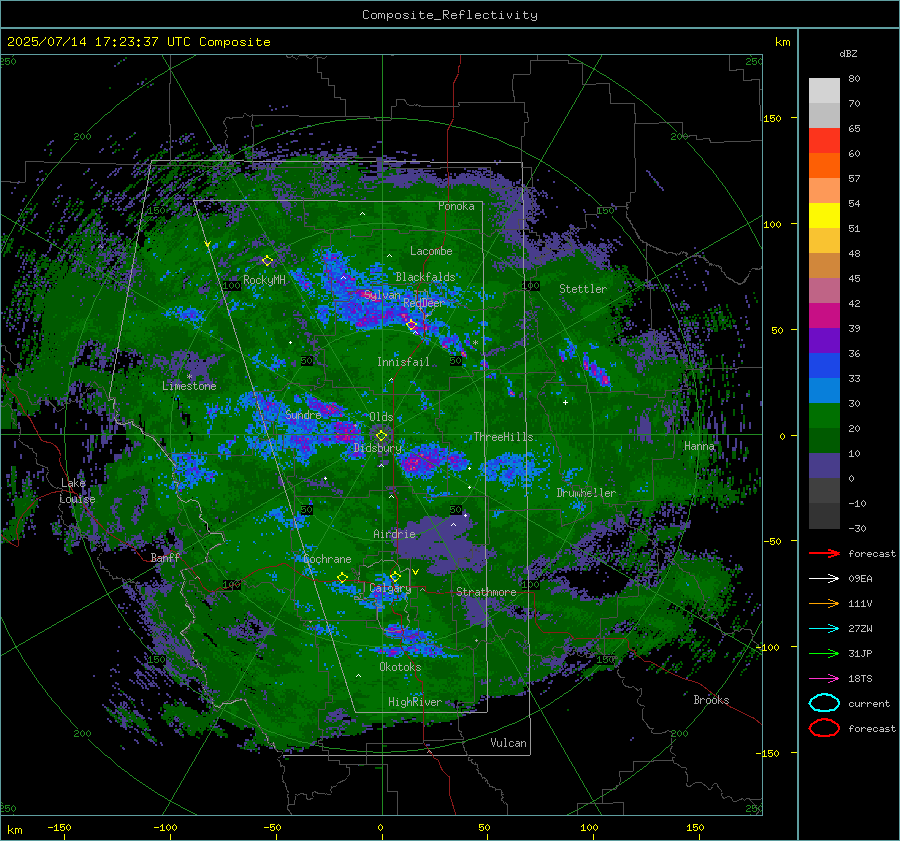Screen dimensions: 900x841
Task: Click the orange 57–60 dBZ legend swatch
Action: (824, 165)
